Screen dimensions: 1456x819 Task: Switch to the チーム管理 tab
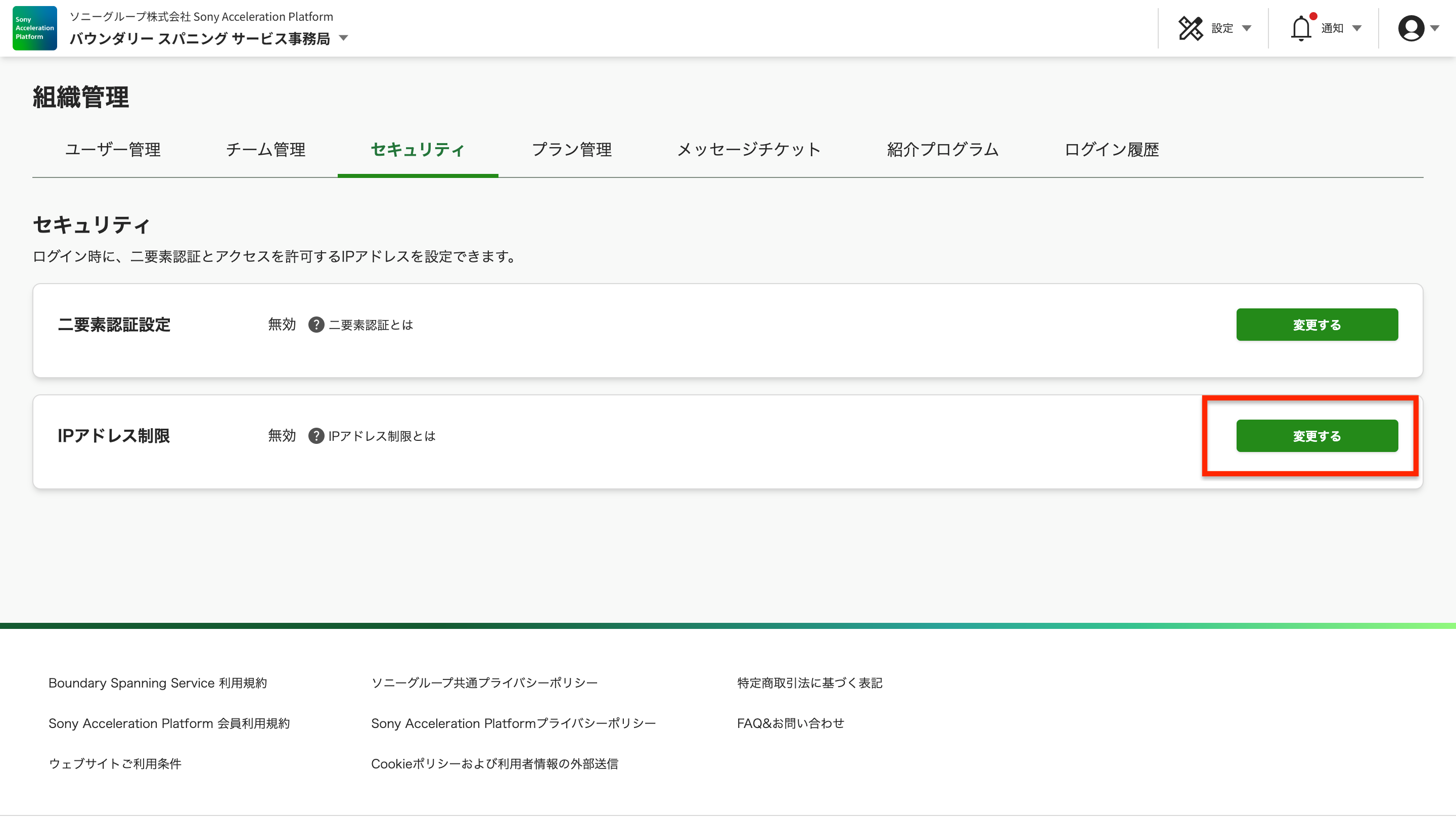coord(265,149)
